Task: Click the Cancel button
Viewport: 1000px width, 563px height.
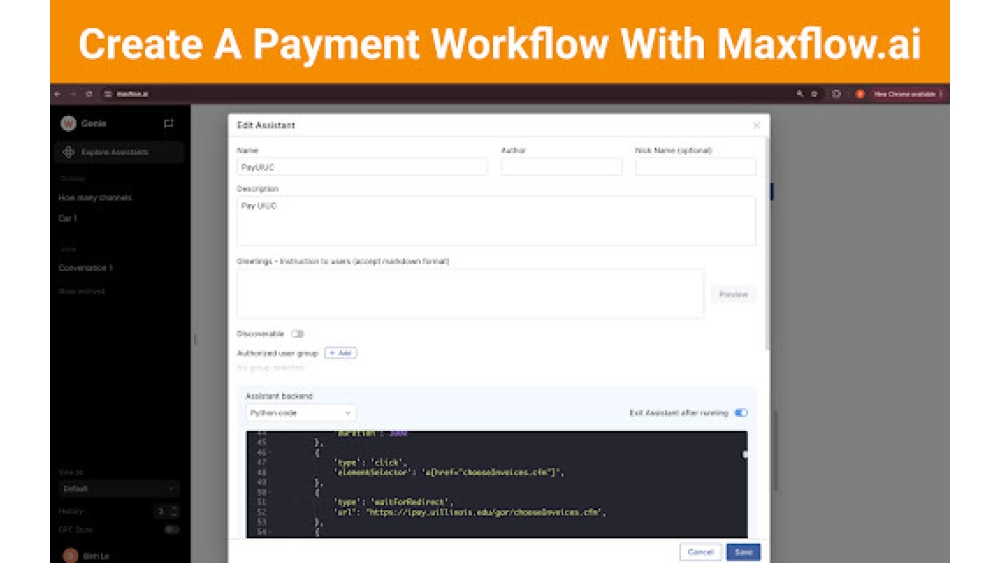Action: (700, 552)
